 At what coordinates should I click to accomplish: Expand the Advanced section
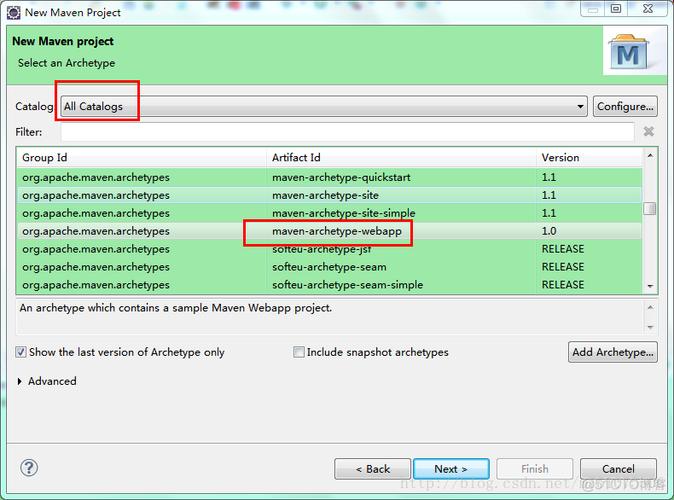(20, 381)
